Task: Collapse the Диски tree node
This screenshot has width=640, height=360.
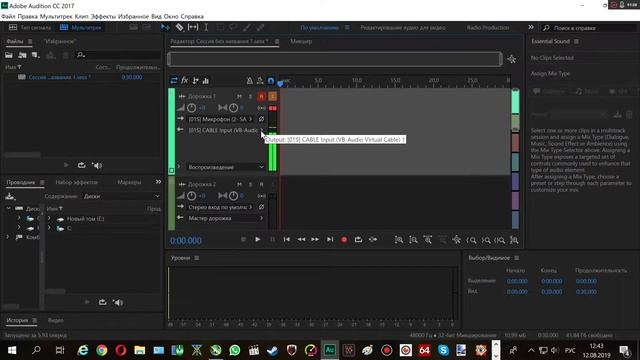Action: click(8, 208)
